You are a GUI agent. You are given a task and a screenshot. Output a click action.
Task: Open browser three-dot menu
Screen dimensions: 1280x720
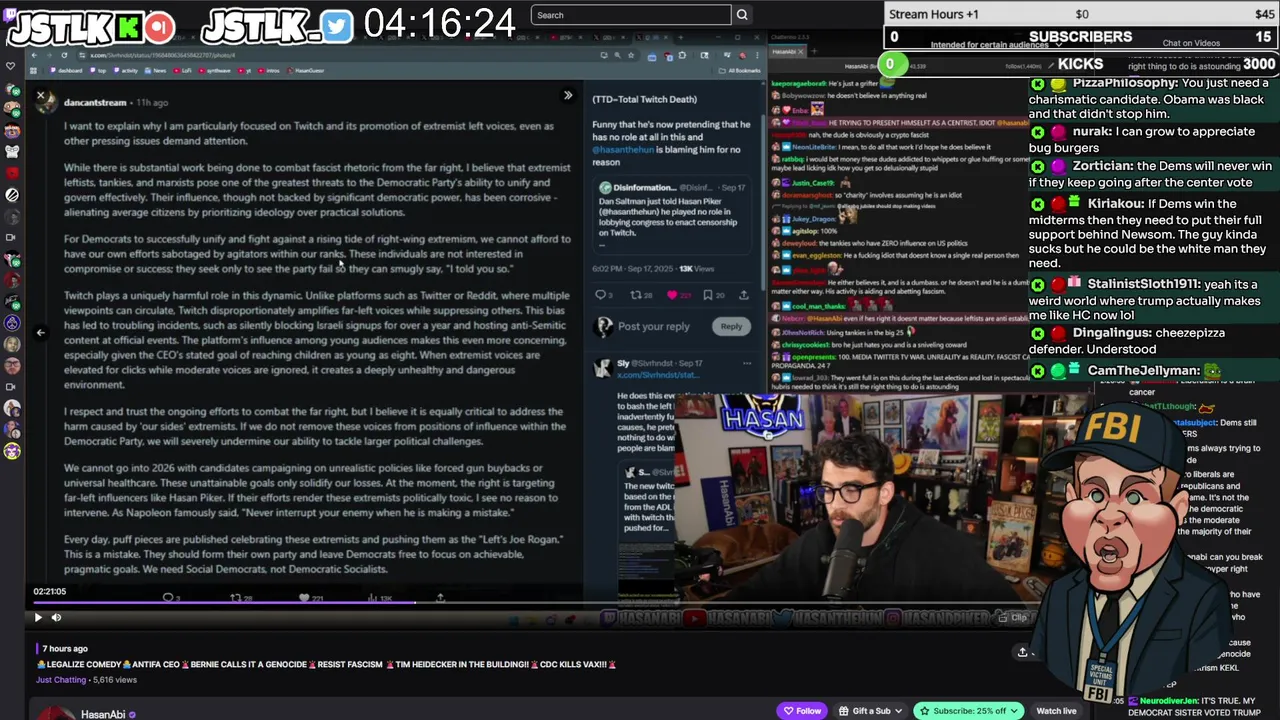pyautogui.click(x=755, y=55)
